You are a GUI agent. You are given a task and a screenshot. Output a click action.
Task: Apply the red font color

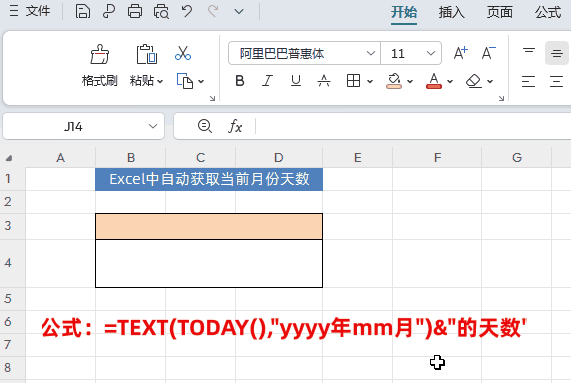point(434,81)
